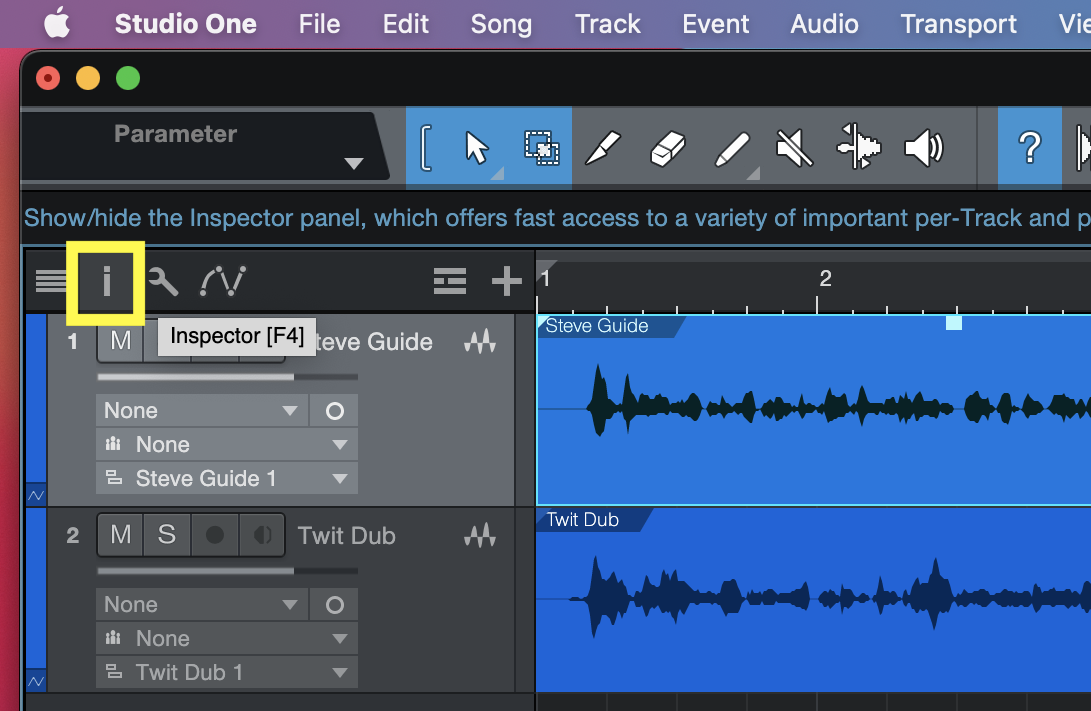1091x711 pixels.
Task: Arm record on Twit Dub track
Action: [214, 536]
